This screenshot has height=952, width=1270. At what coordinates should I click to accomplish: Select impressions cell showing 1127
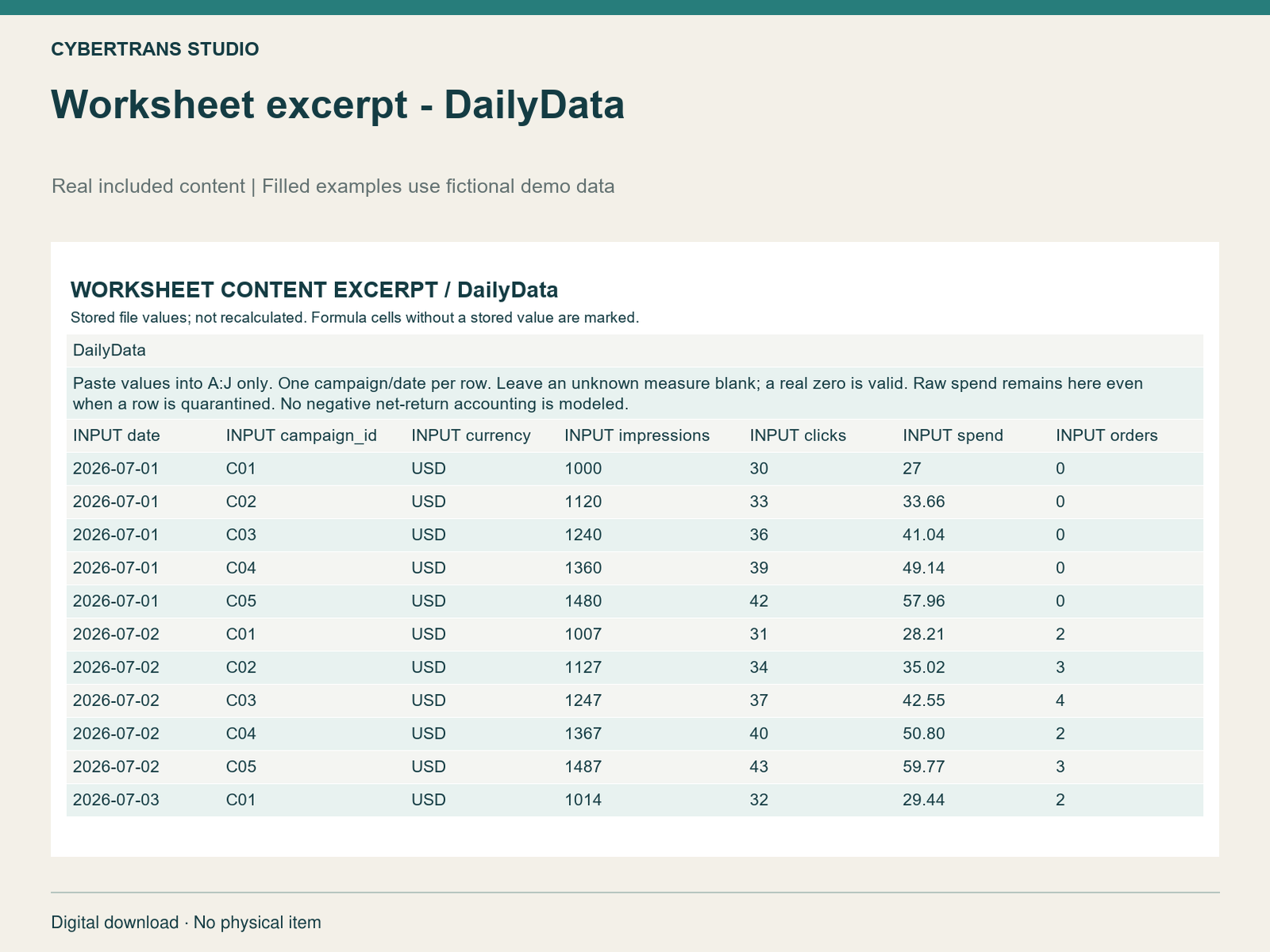tap(583, 667)
